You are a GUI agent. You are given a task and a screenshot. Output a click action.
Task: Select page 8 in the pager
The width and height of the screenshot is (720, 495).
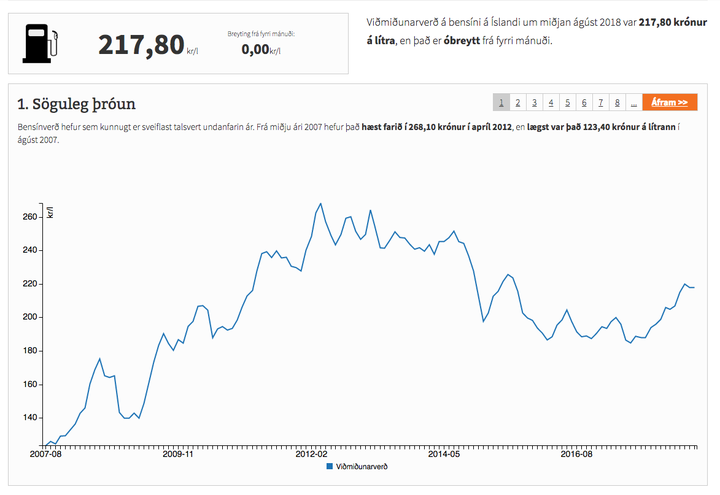click(x=618, y=102)
